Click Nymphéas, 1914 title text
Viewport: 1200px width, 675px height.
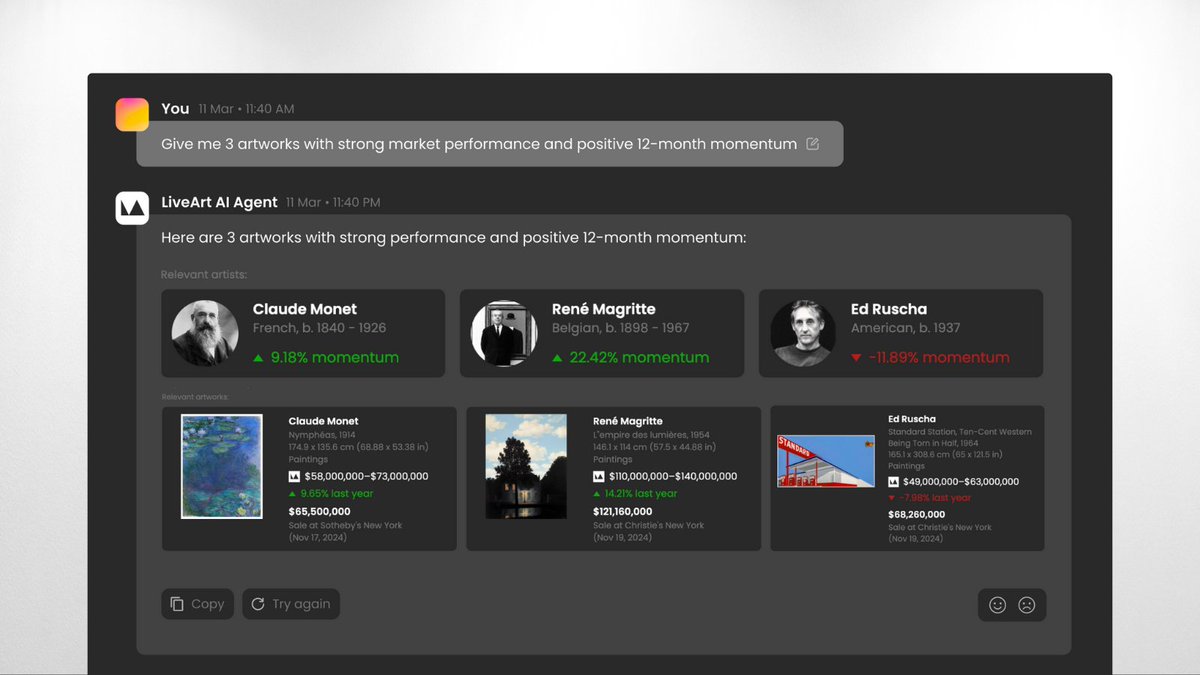tap(324, 435)
